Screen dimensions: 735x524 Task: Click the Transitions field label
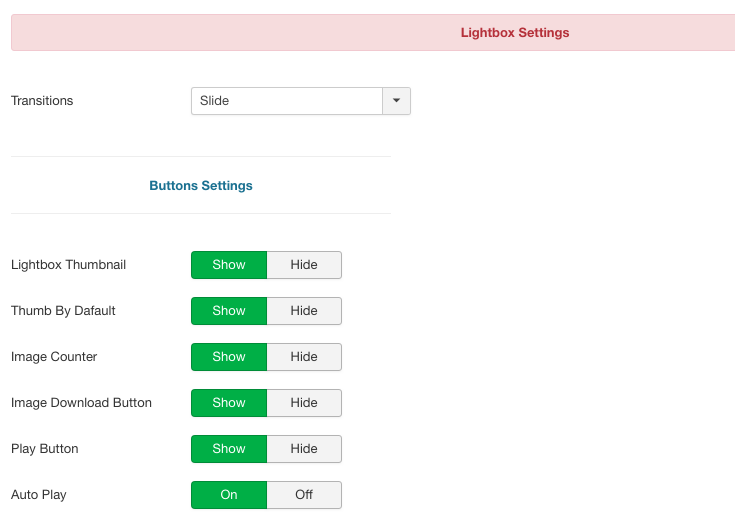tap(42, 101)
